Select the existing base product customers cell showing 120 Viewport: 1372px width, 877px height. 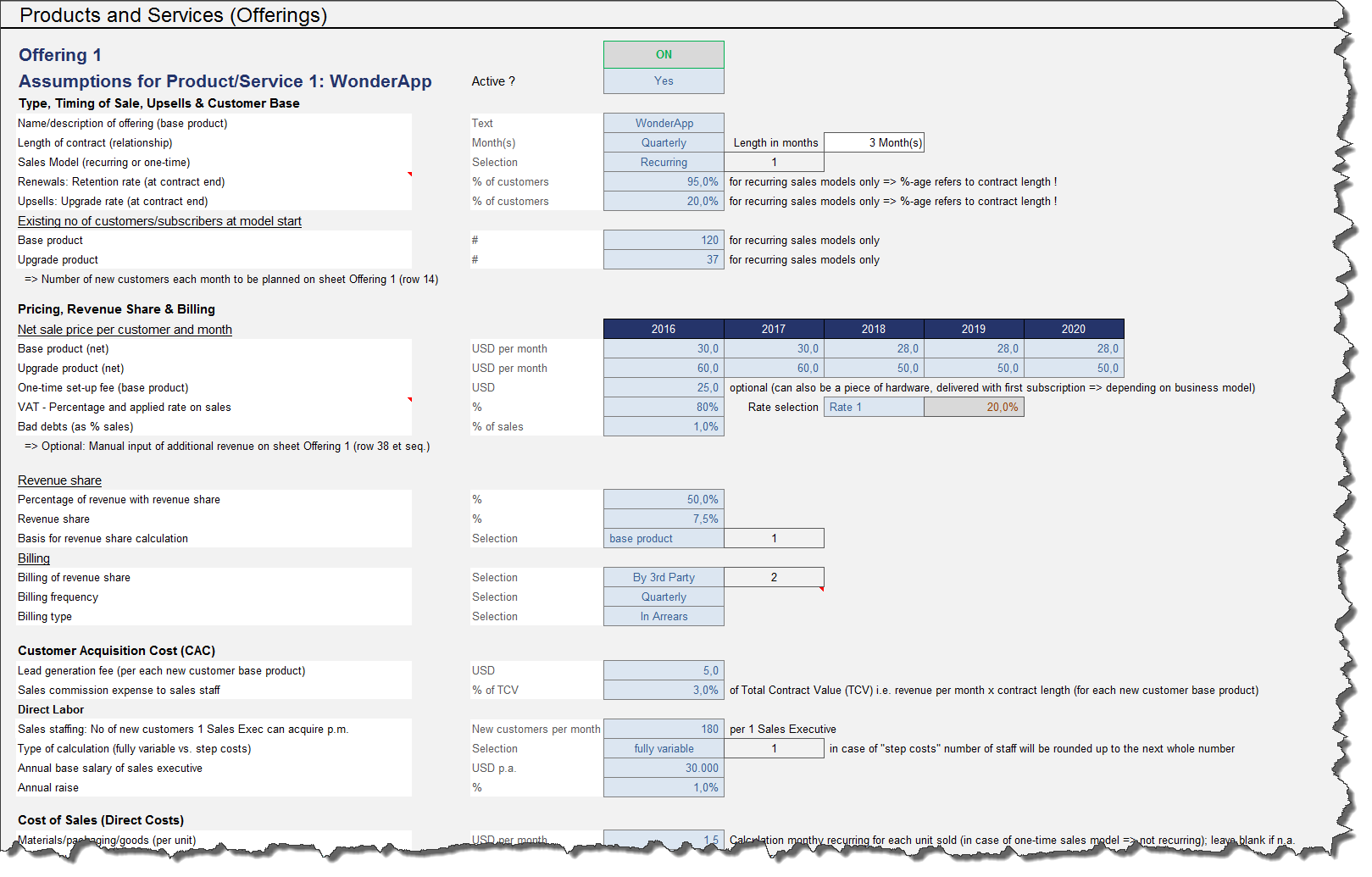click(663, 240)
